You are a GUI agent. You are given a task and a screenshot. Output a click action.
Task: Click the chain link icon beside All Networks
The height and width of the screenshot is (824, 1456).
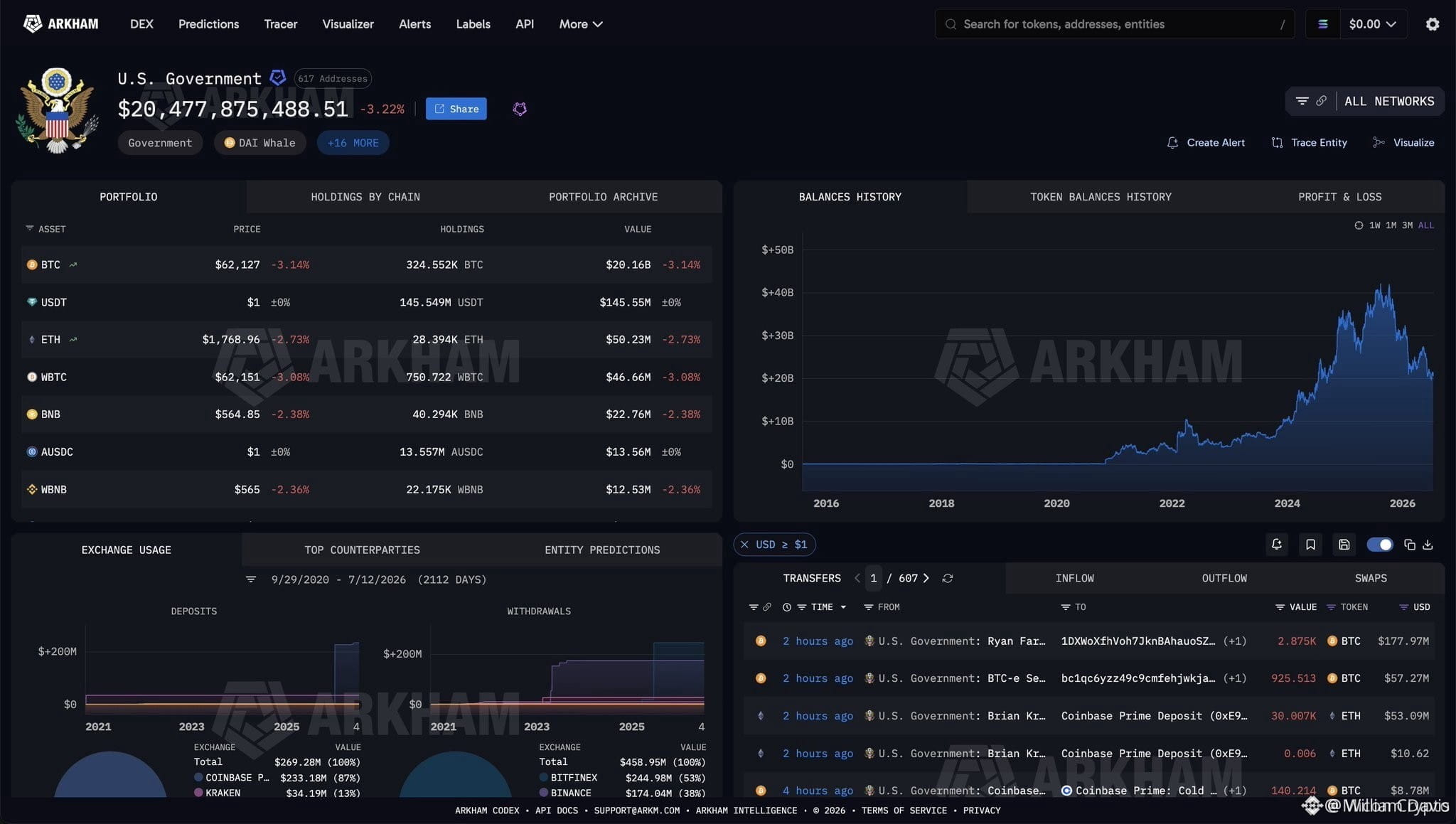tap(1321, 101)
